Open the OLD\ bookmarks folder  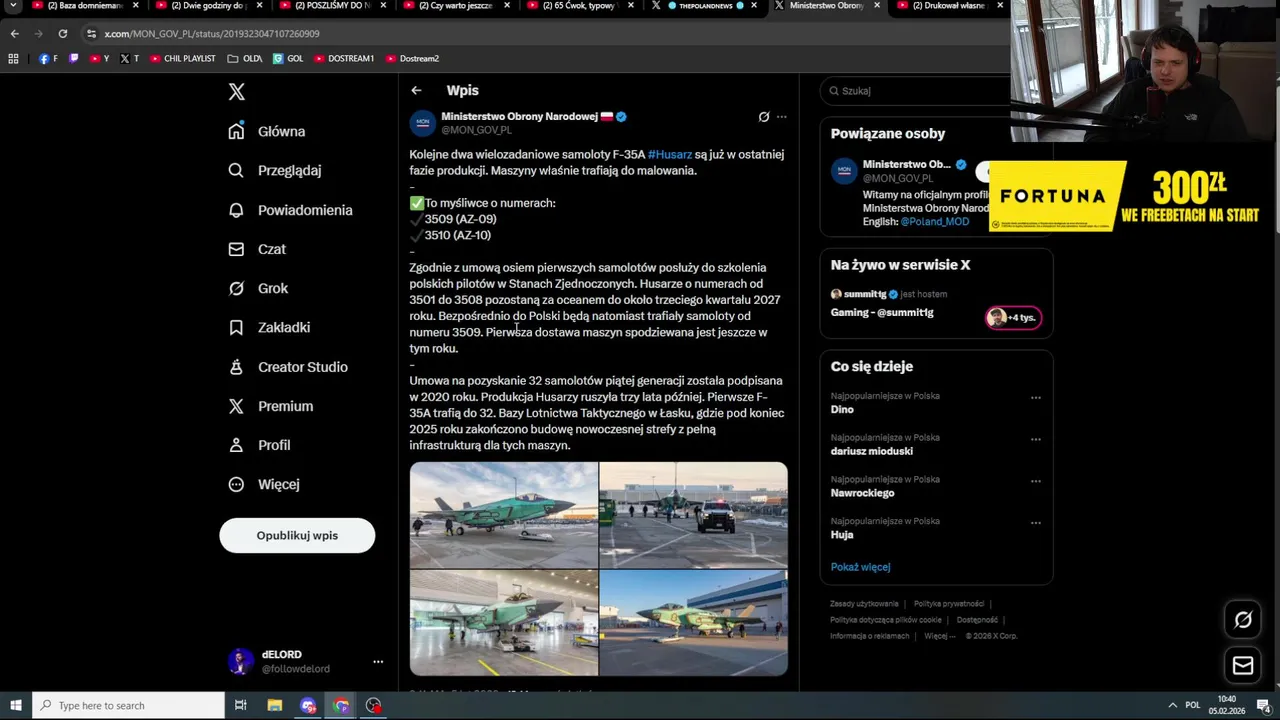245,59
